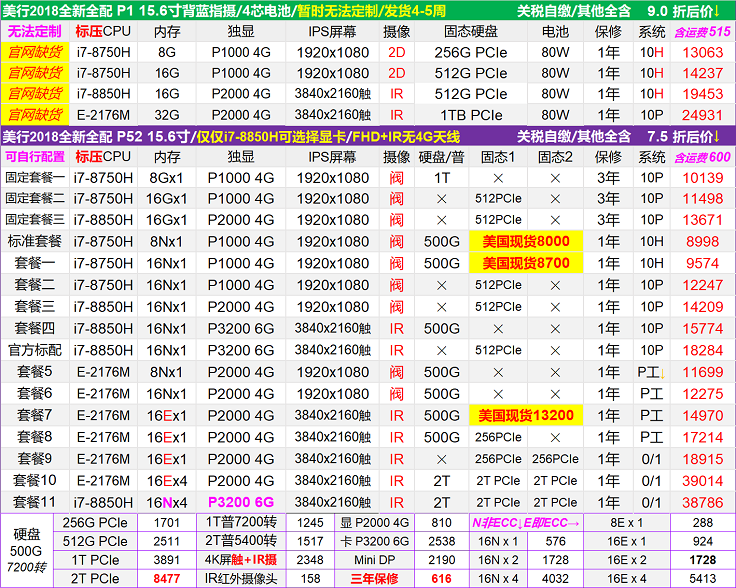Image resolution: width=736 pixels, height=588 pixels.
Task: Select the 套餐11 row label
Action: [35, 502]
